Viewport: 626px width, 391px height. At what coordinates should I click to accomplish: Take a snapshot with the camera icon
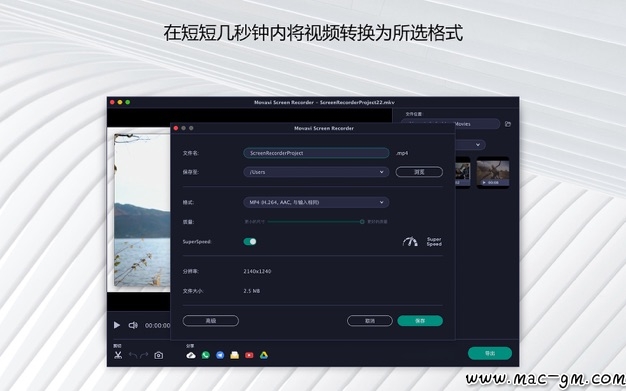pyautogui.click(x=158, y=355)
